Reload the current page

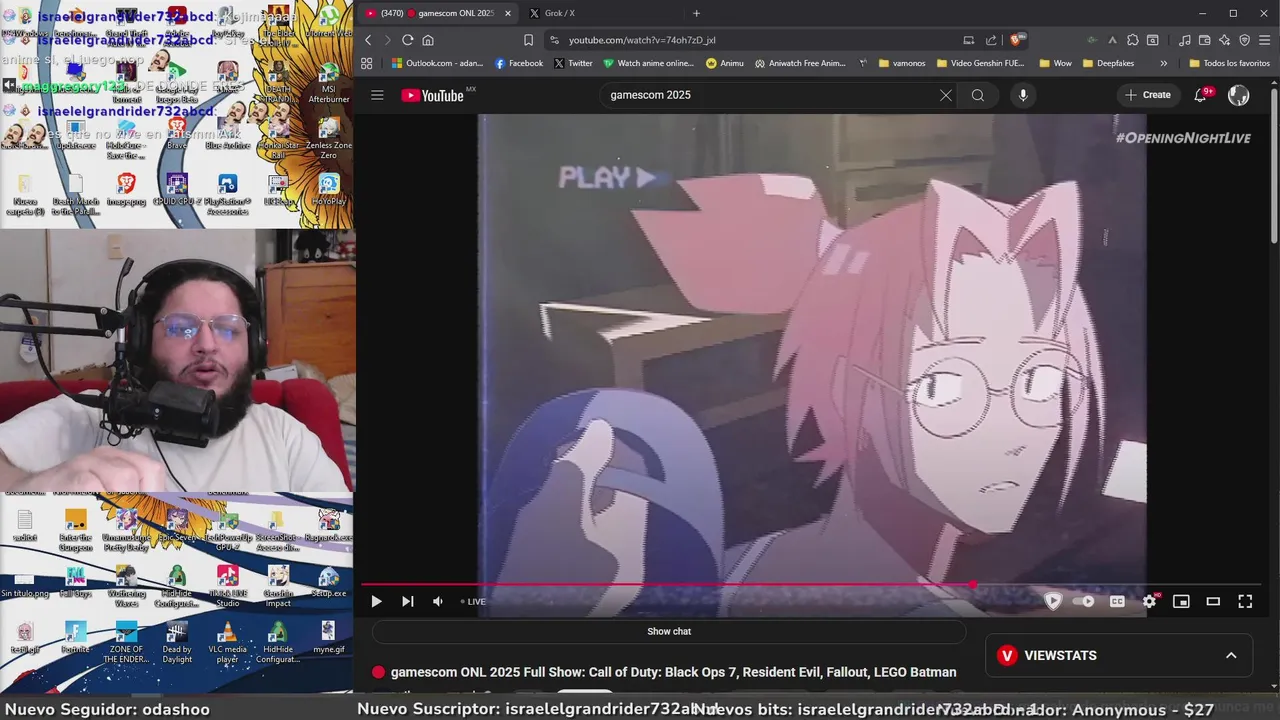click(x=407, y=40)
